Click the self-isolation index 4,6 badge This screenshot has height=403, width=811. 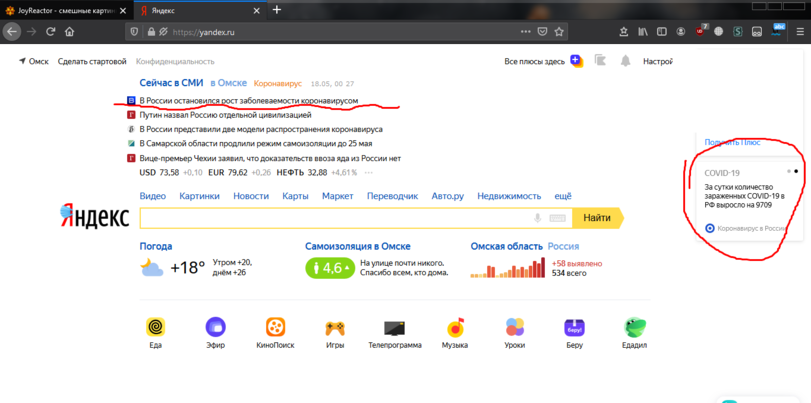coord(330,268)
